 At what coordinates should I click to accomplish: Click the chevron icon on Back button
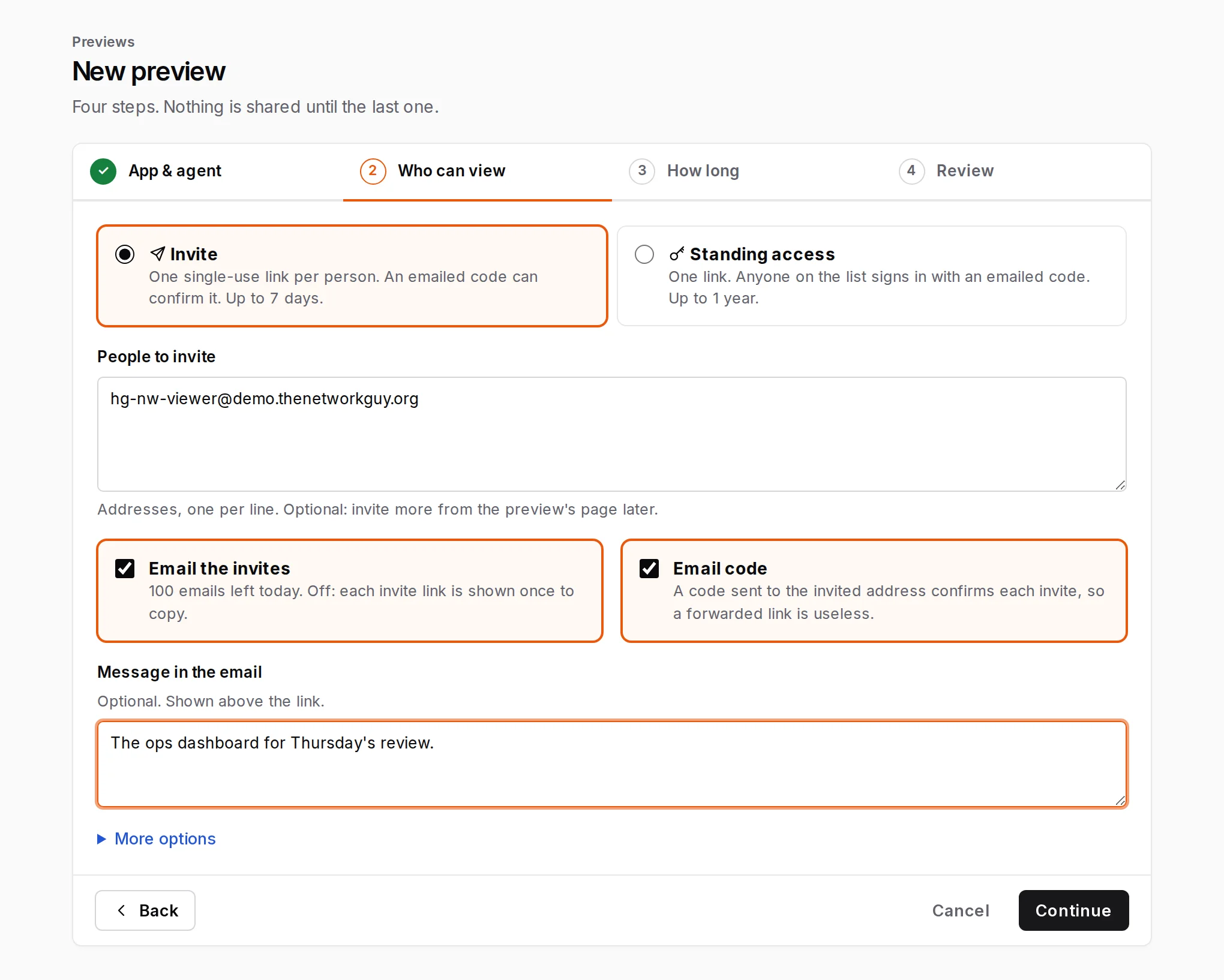122,910
